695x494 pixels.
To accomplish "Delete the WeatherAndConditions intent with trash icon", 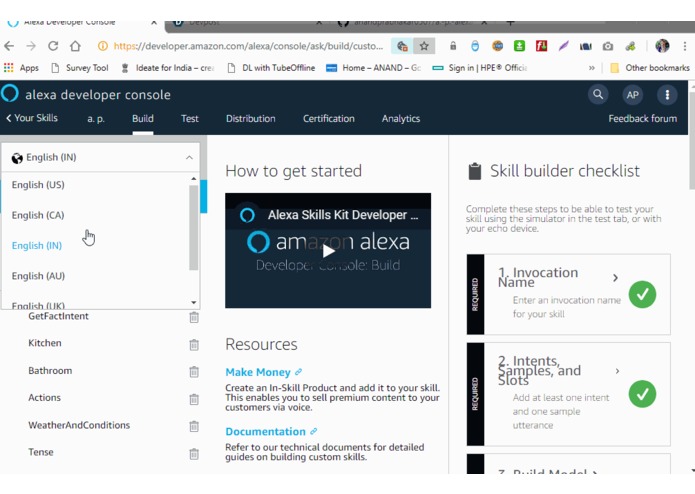I will point(194,426).
